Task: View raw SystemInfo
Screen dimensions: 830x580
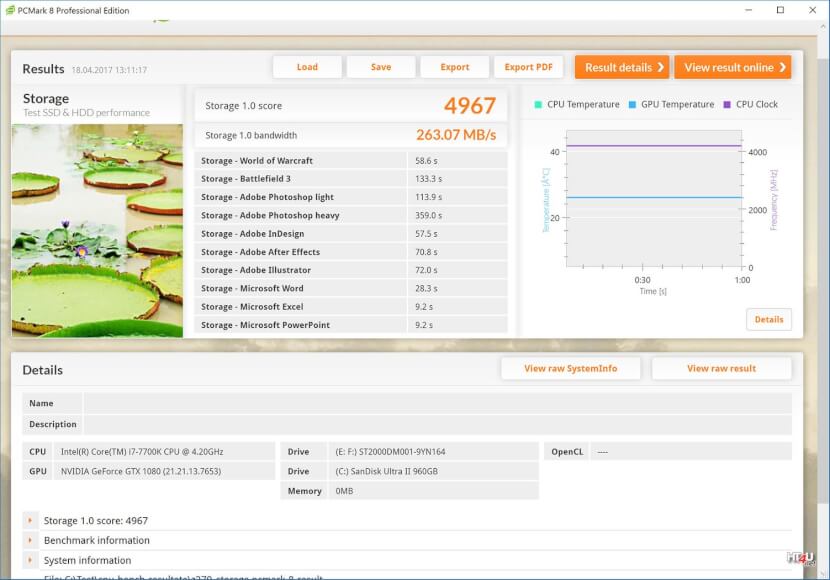Action: pyautogui.click(x=571, y=368)
